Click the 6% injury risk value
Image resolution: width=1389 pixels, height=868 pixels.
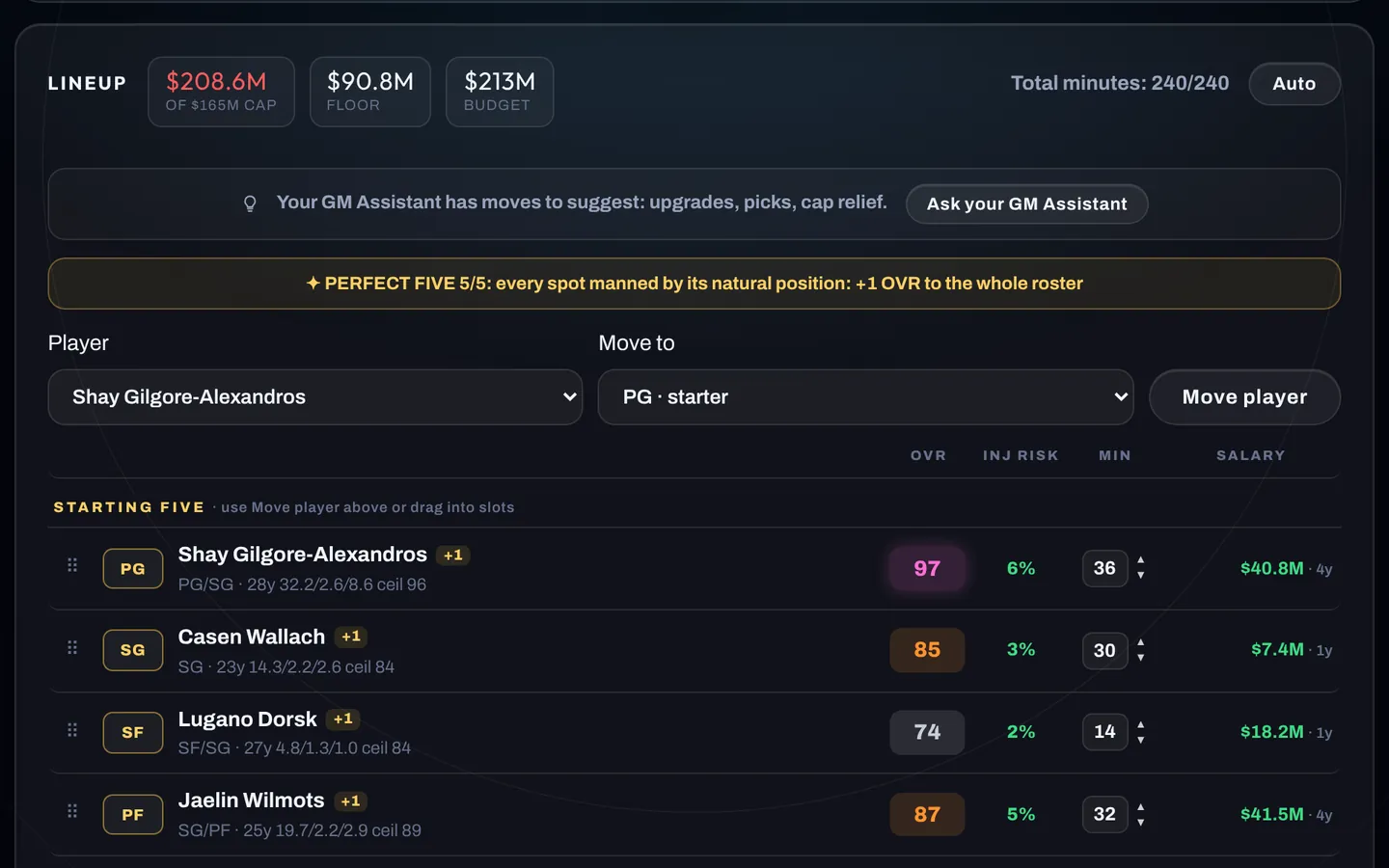[x=1021, y=569]
